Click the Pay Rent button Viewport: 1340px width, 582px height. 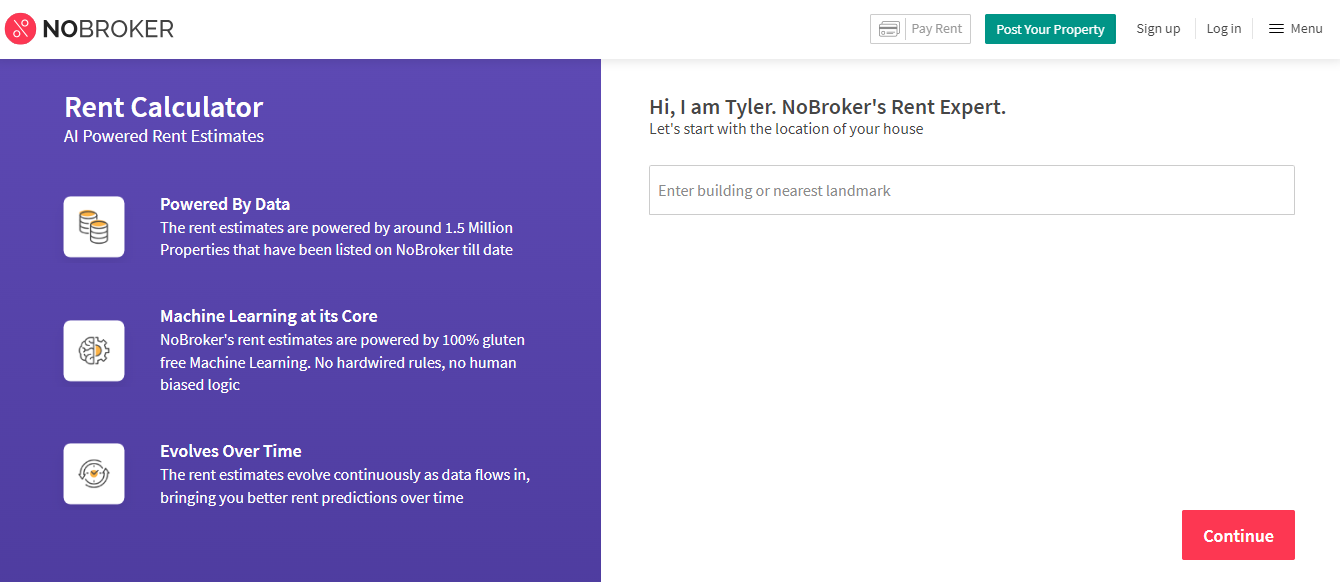click(x=920, y=29)
